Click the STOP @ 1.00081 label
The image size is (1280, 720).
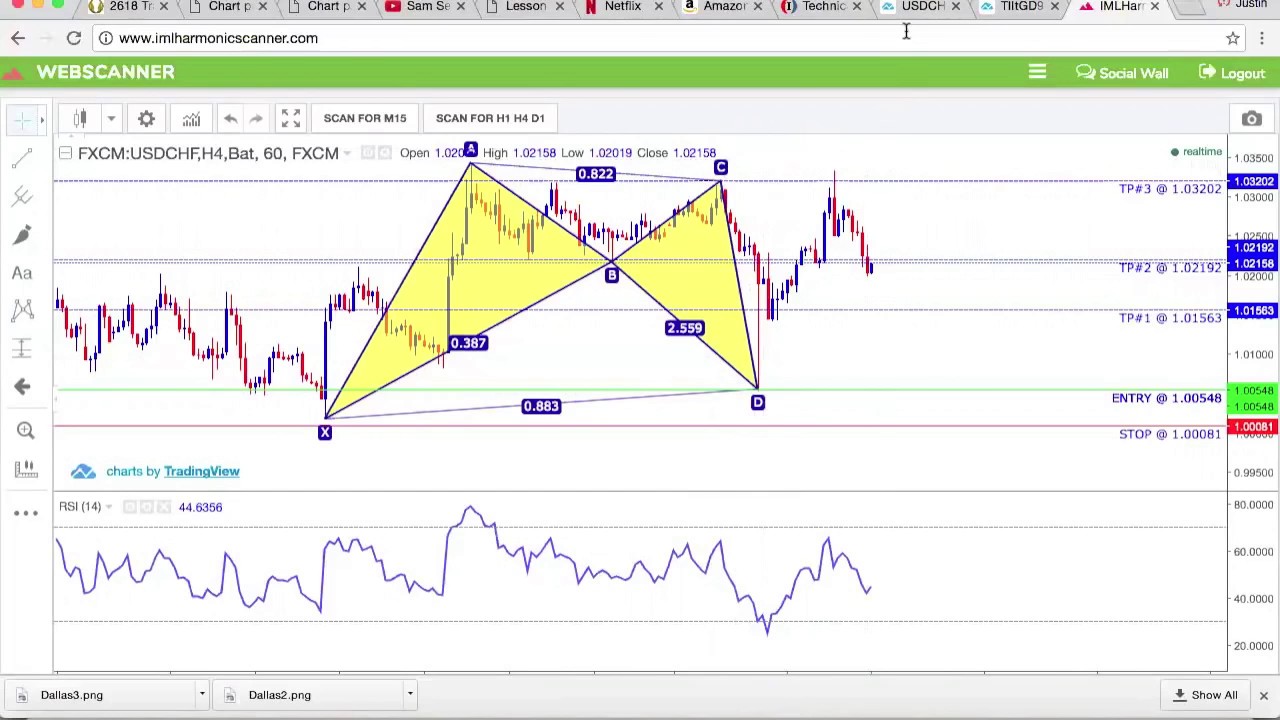pyautogui.click(x=1170, y=434)
